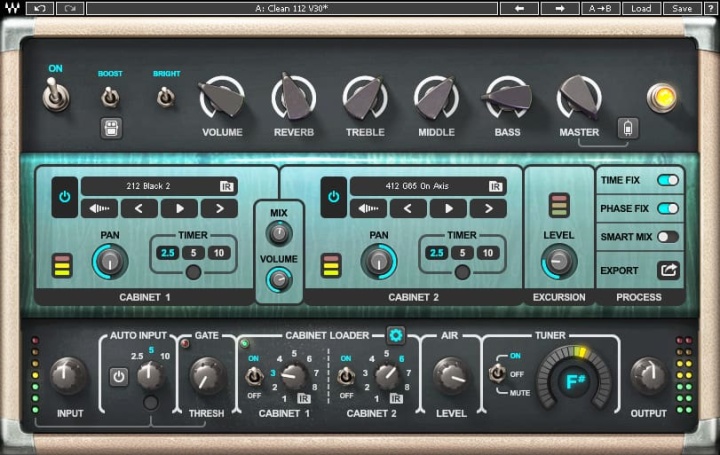Play Cabinet 2 IR preview
This screenshot has width=720, height=455.
(x=449, y=208)
